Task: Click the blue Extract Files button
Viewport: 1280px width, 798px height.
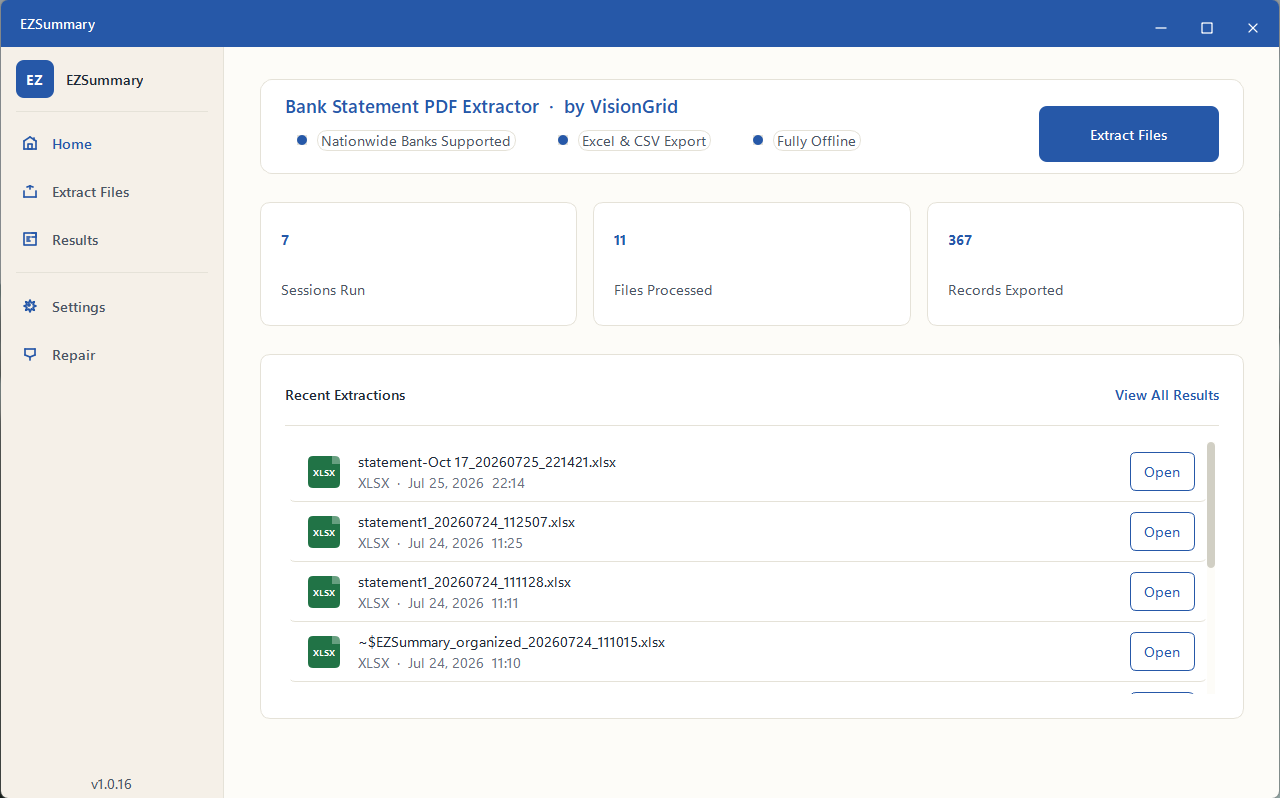Action: click(x=1129, y=134)
